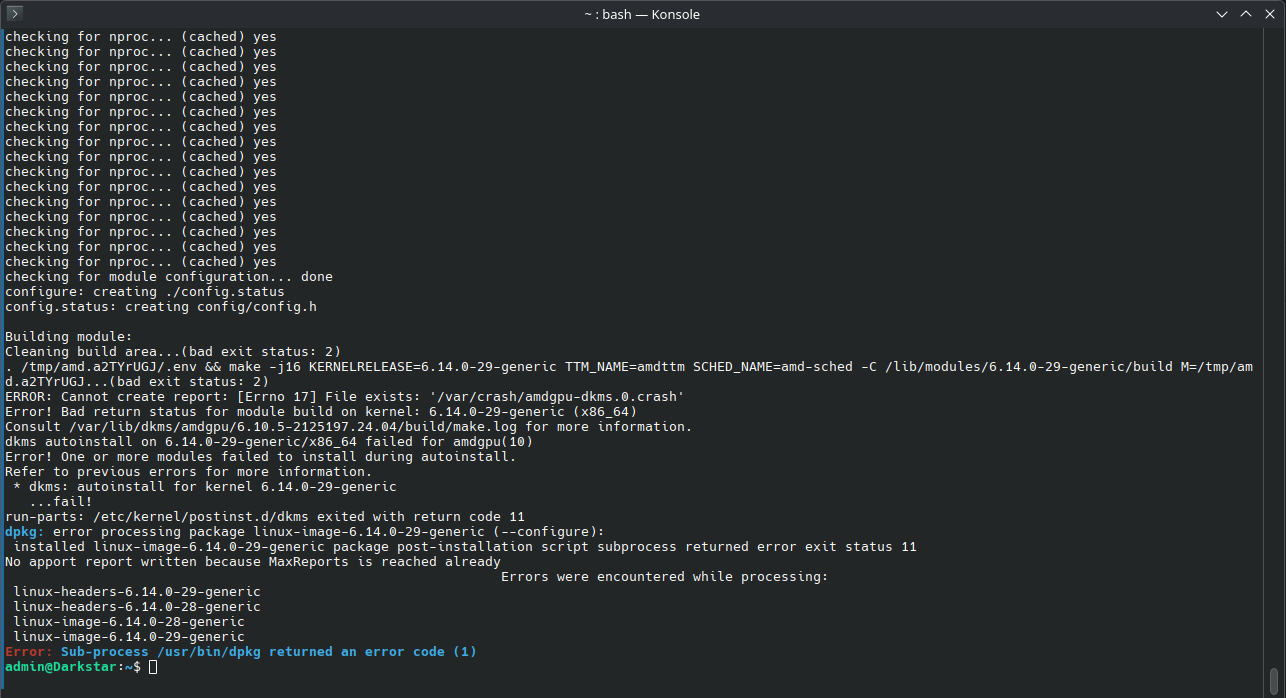The image size is (1286, 698).
Task: Click the '~ : bash — Konsole' title text
Action: [x=642, y=14]
